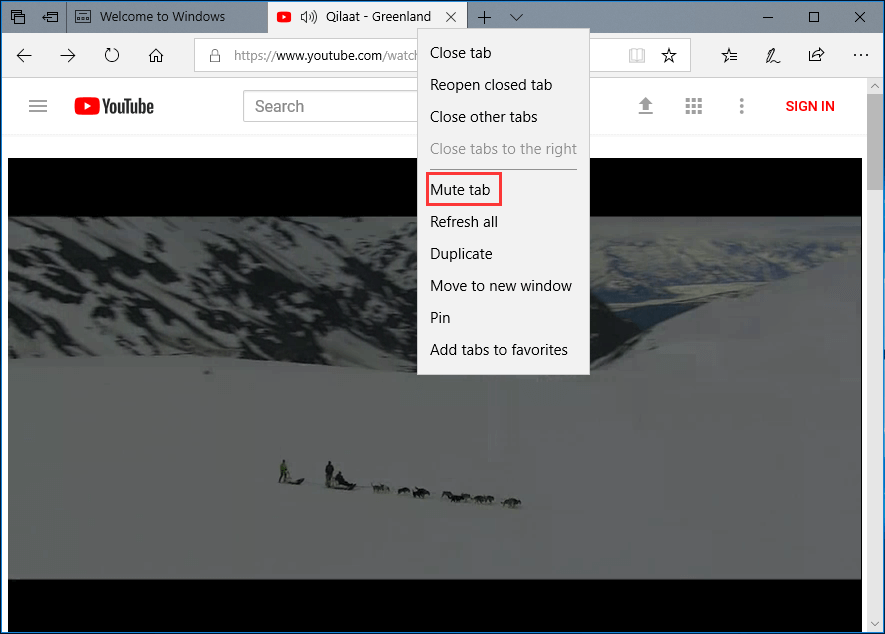This screenshot has width=885, height=634.
Task: Refresh the current page
Action: pos(112,55)
